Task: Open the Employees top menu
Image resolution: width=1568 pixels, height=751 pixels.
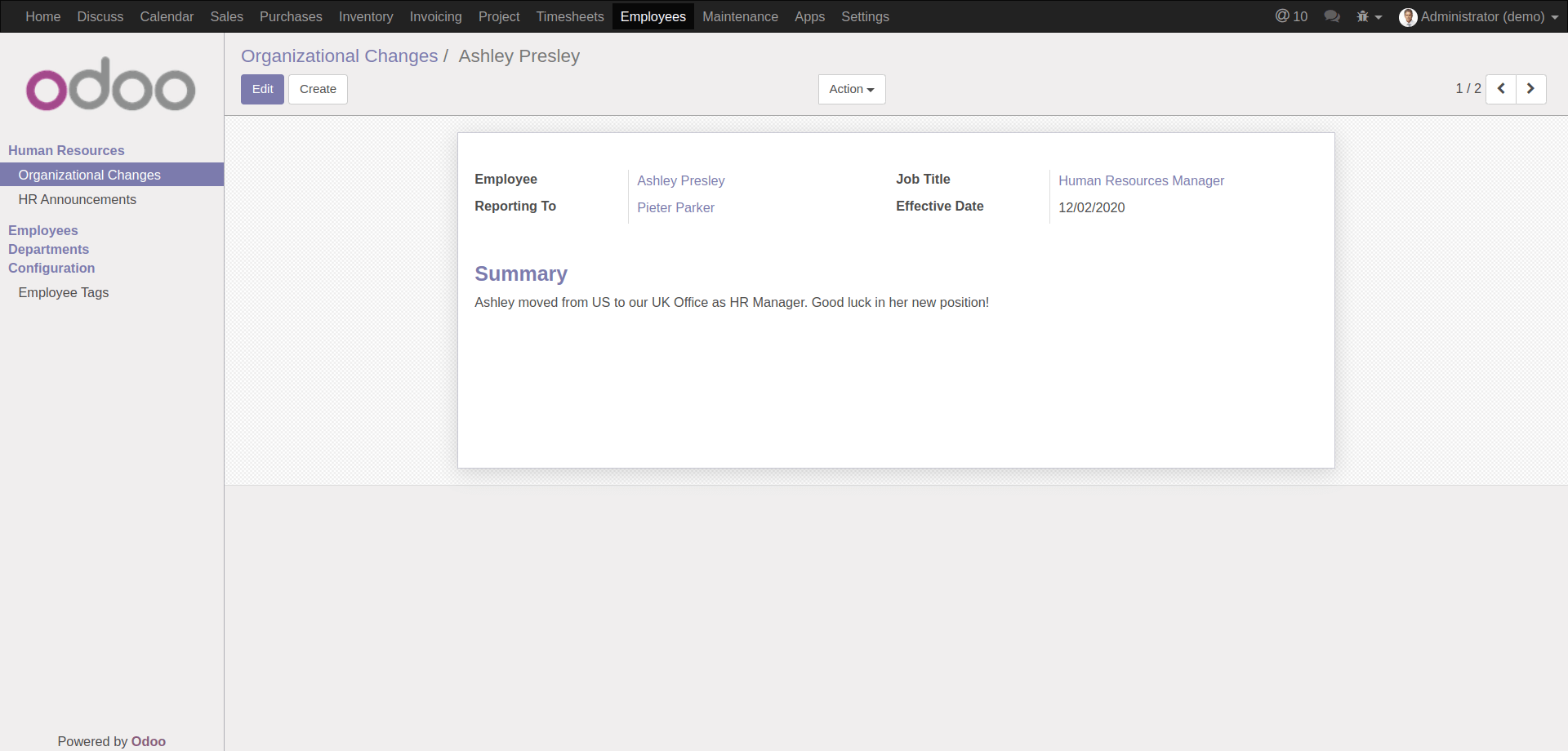Action: 653,16
